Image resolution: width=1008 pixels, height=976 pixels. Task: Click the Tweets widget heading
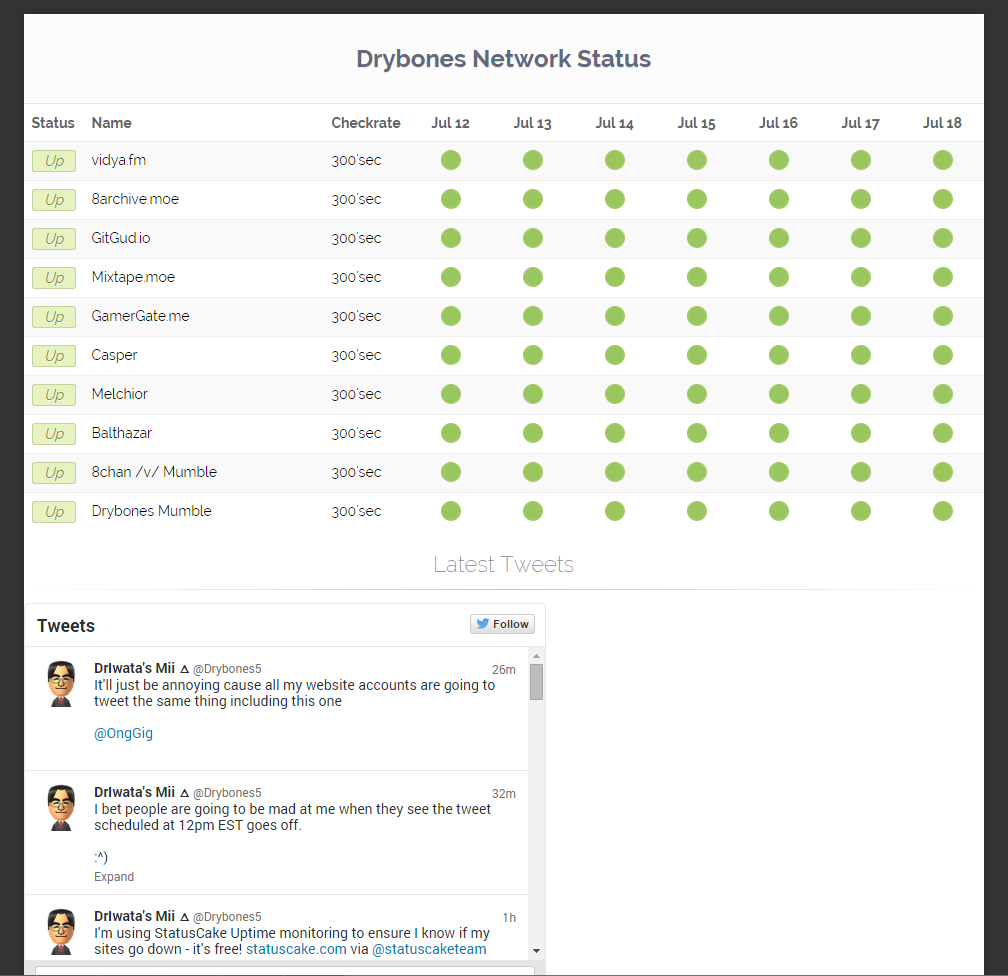click(x=66, y=626)
